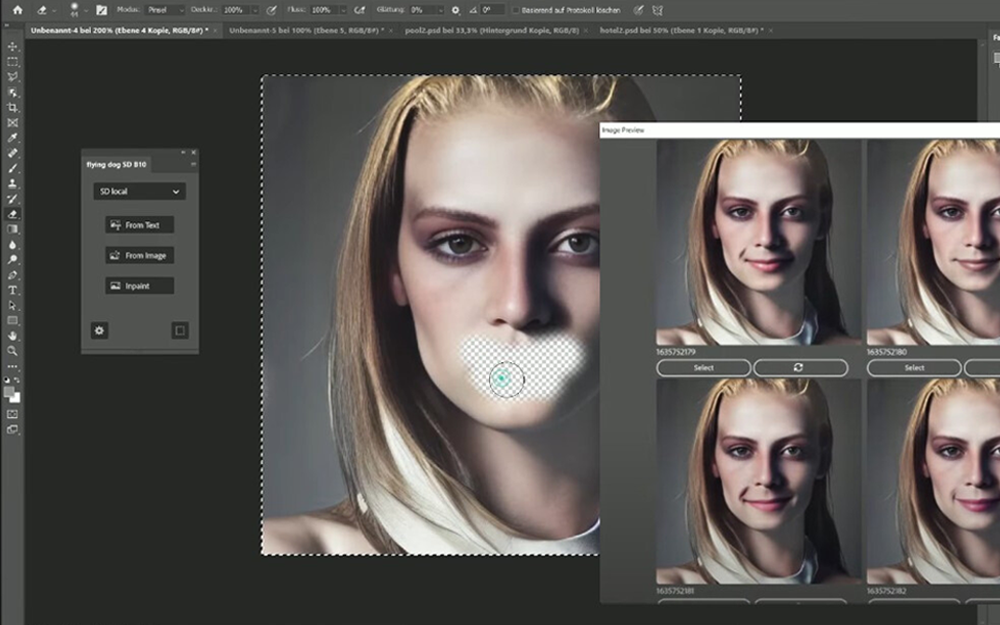Open brush settings panel icon
Viewport: 1000px width, 625px height.
coord(101,10)
